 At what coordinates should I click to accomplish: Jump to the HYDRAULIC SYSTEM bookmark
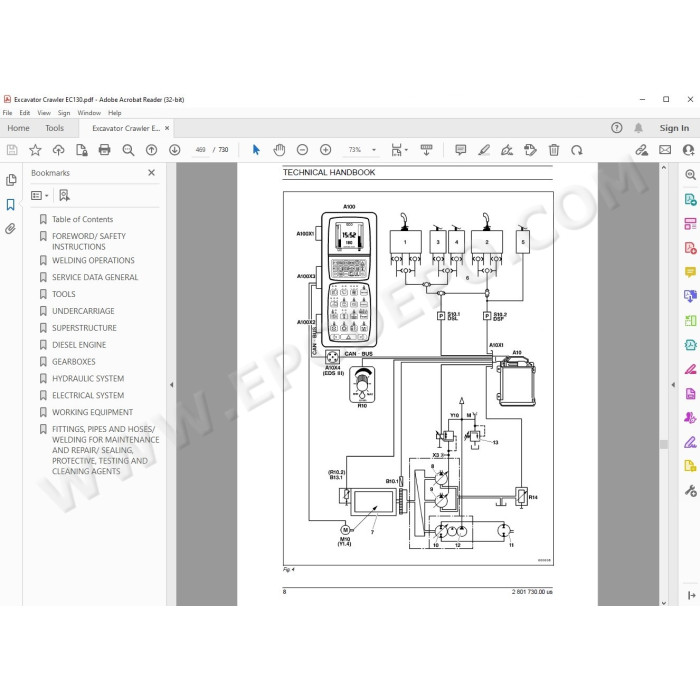point(88,379)
